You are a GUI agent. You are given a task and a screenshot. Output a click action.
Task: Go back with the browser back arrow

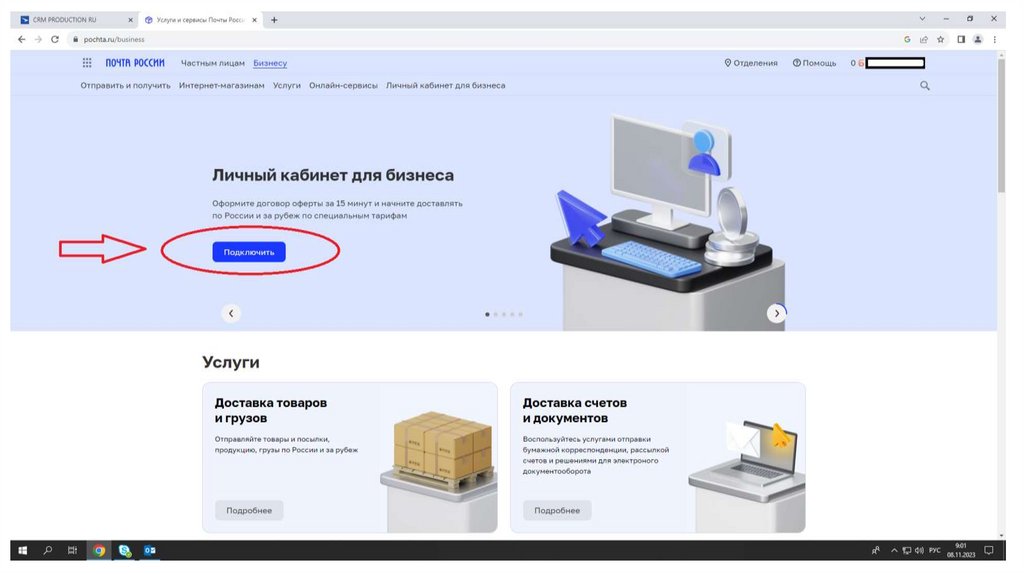(x=22, y=39)
